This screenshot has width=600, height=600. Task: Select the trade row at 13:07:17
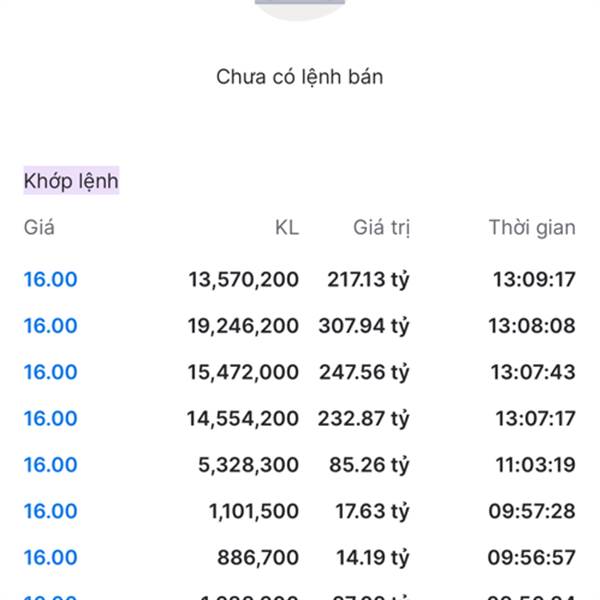(x=300, y=418)
